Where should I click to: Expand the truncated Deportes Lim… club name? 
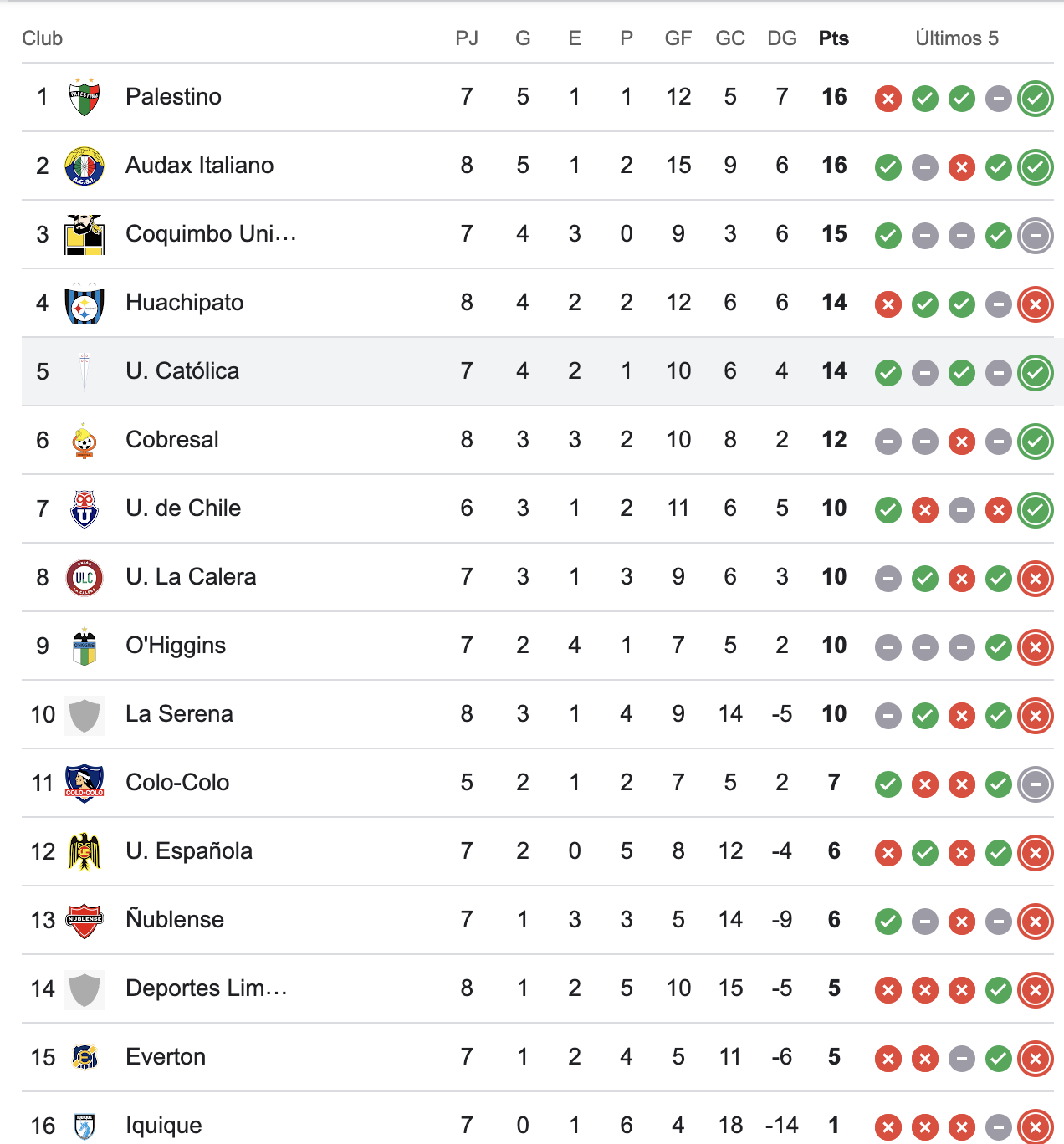coord(205,988)
